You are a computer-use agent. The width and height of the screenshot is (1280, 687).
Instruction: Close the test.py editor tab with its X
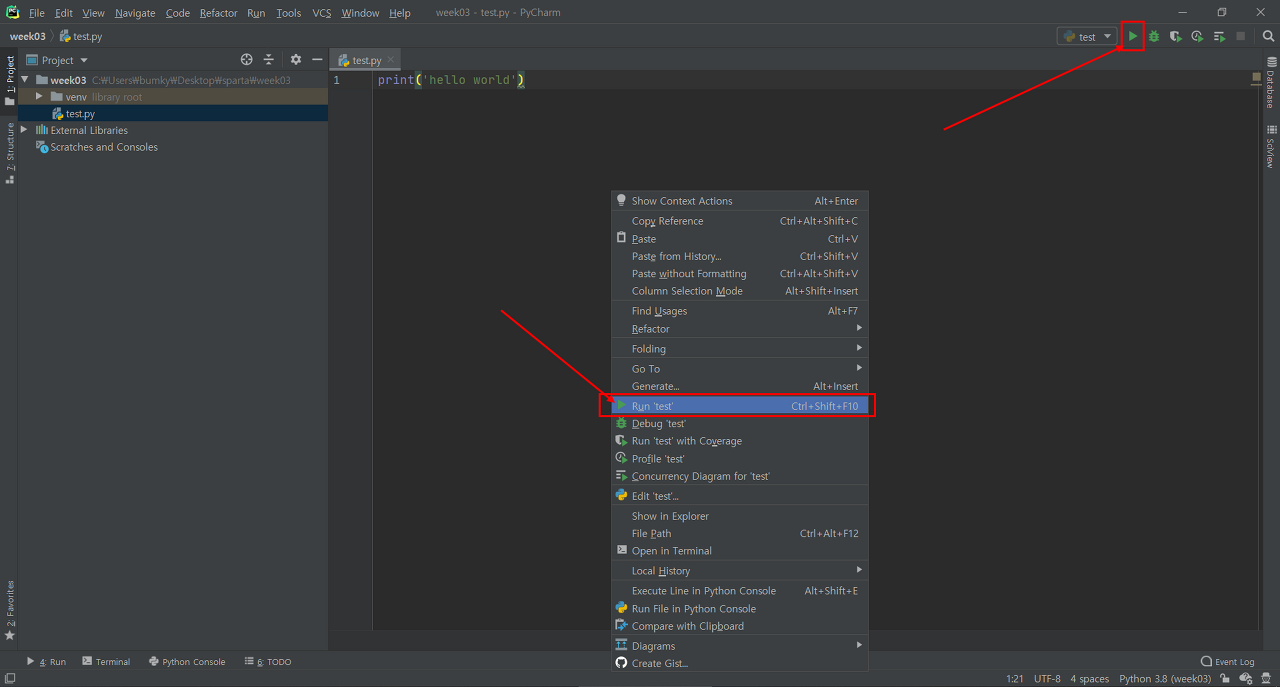(391, 60)
